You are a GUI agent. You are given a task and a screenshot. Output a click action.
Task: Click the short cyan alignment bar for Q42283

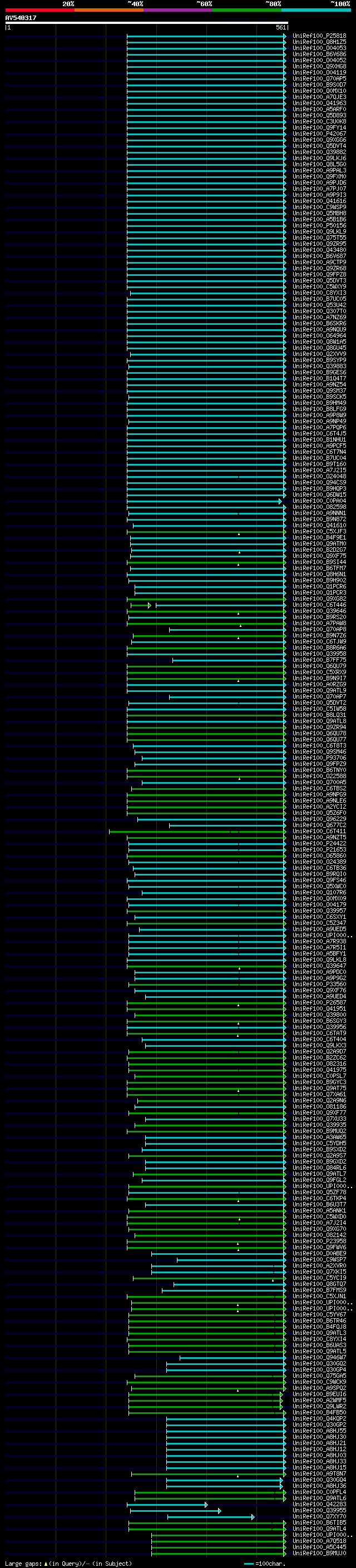[169, 1505]
